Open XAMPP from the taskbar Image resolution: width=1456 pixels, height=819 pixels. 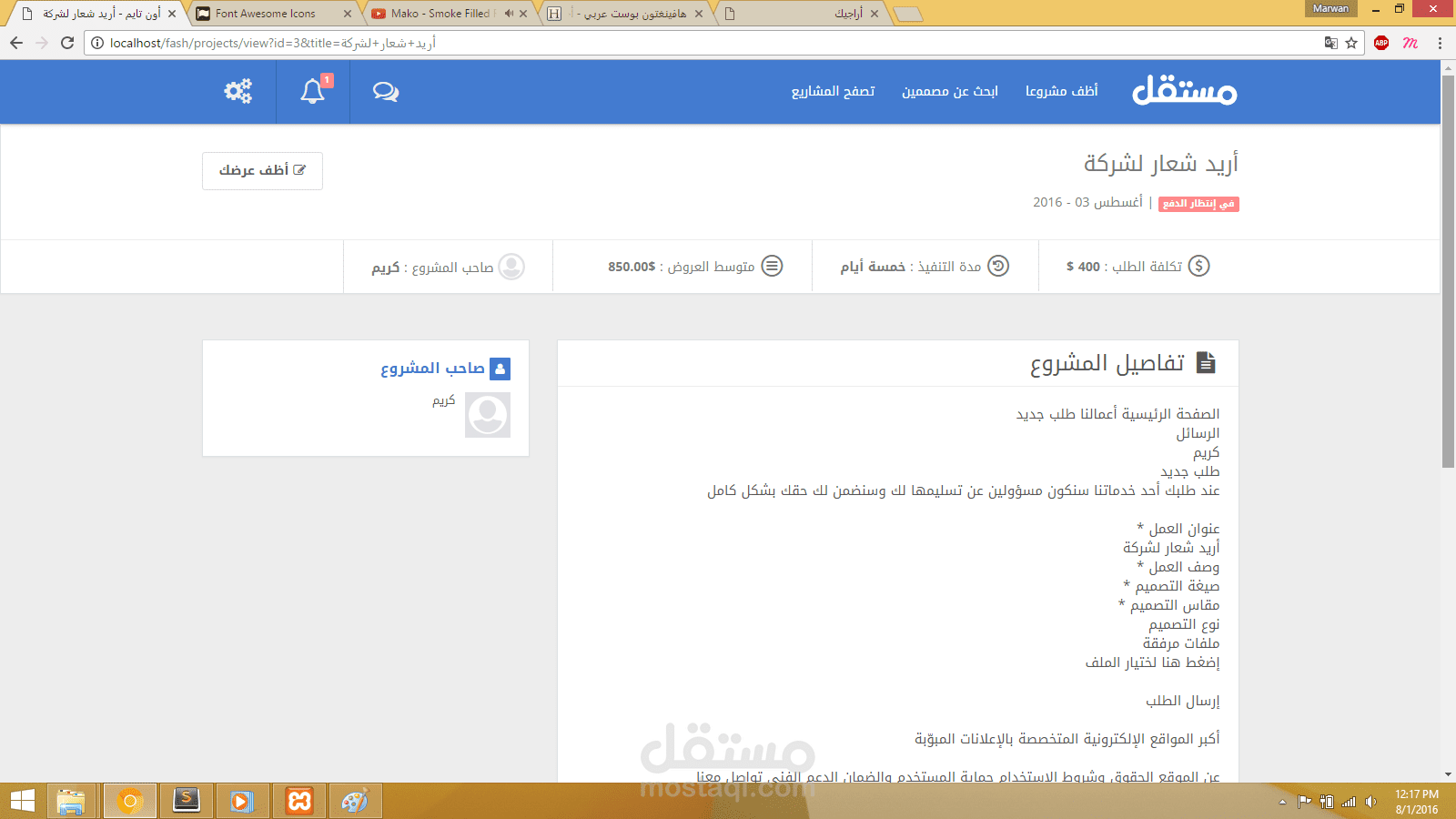tap(299, 801)
